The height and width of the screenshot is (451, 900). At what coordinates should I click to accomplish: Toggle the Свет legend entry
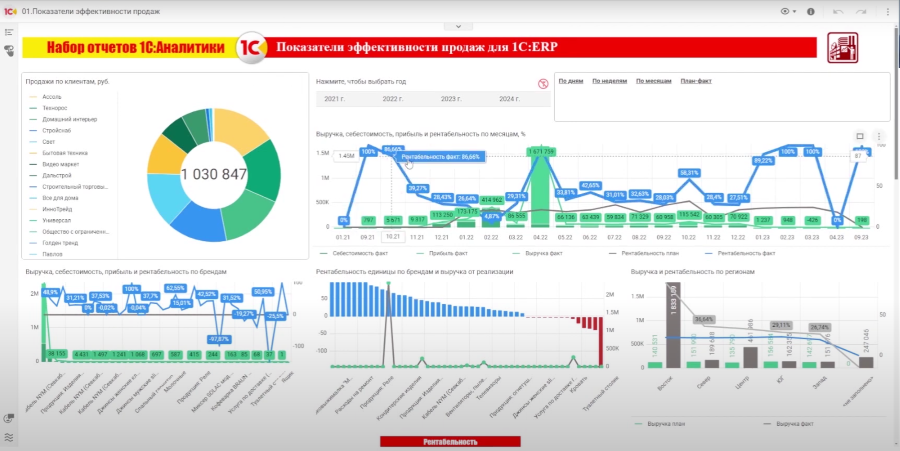tap(42, 142)
